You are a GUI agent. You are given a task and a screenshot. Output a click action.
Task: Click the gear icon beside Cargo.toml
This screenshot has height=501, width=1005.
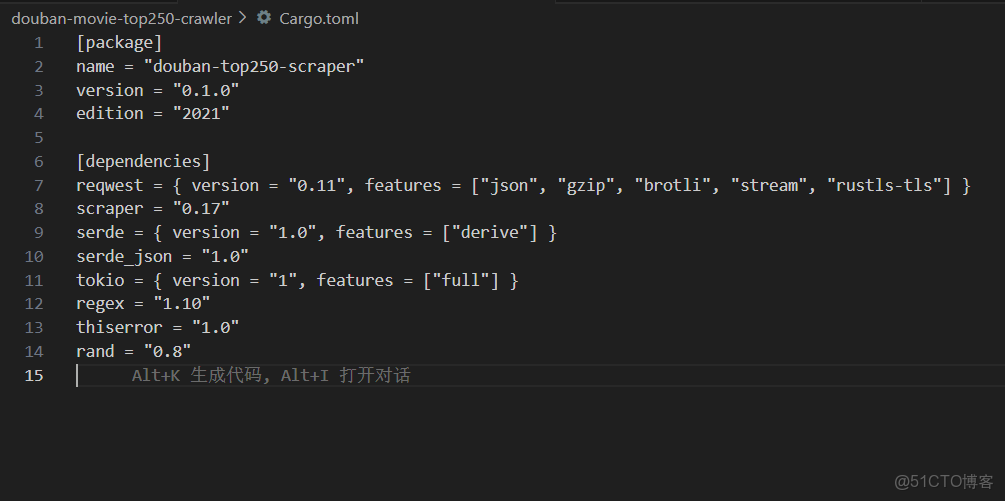tap(264, 18)
